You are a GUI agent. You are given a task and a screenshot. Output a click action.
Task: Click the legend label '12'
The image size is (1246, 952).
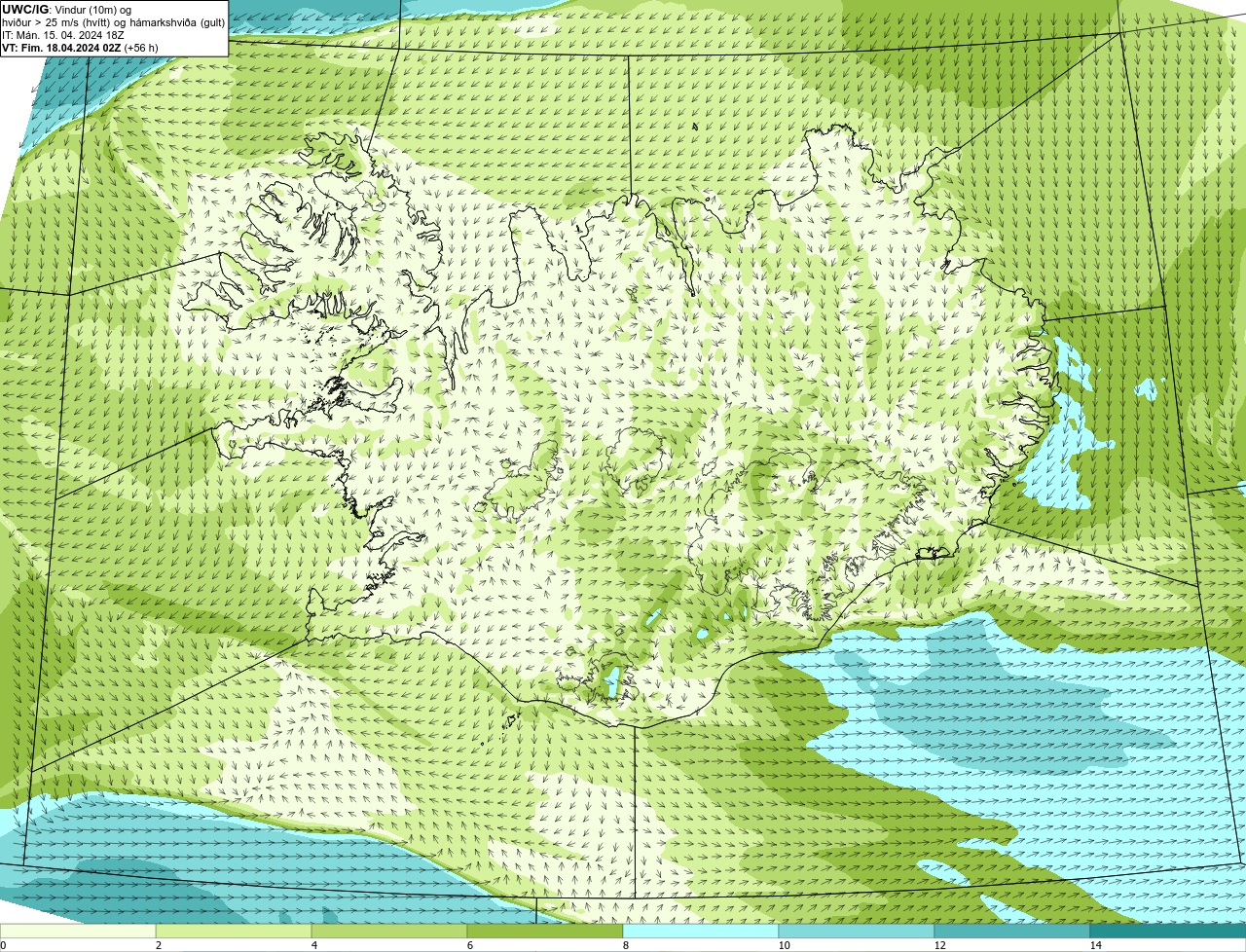(x=938, y=945)
